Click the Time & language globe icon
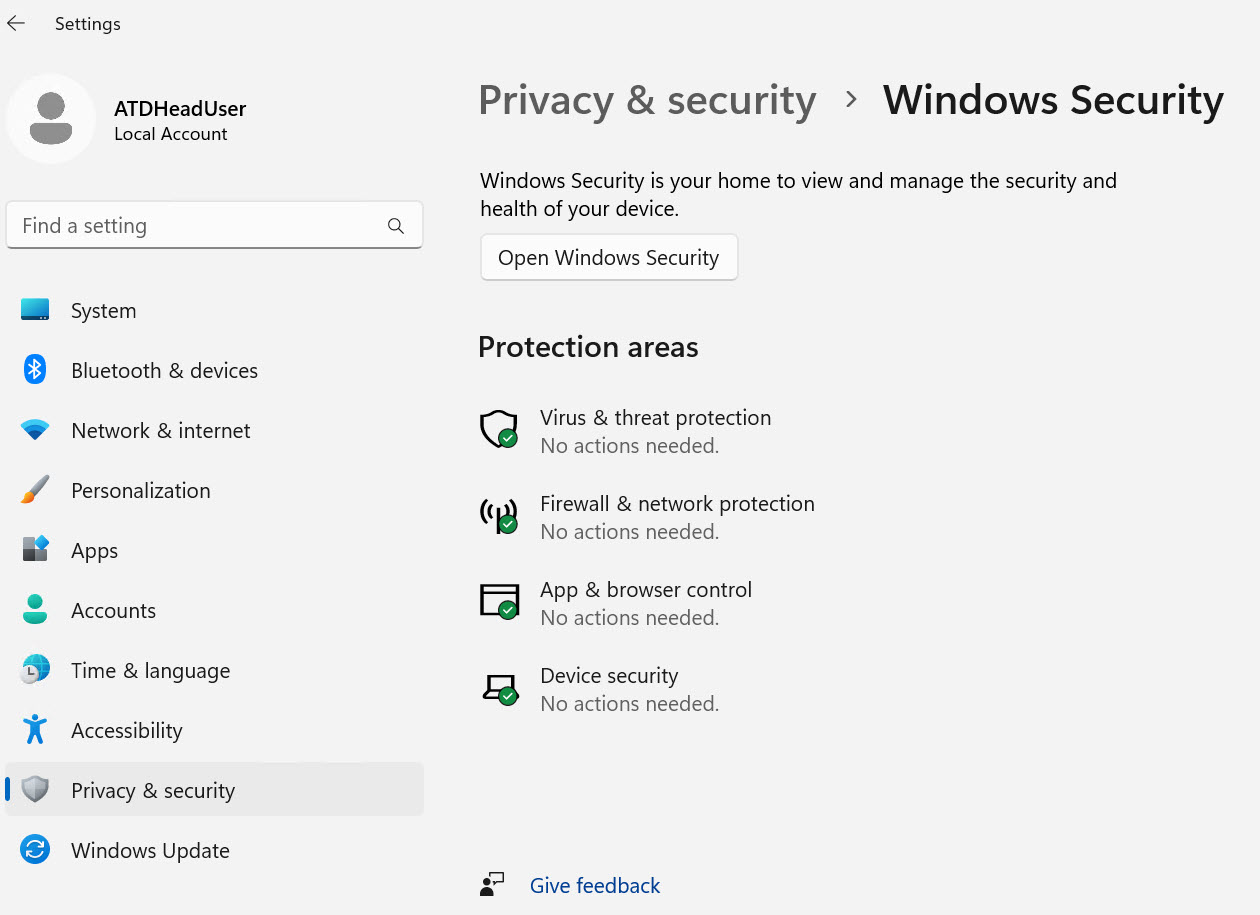The height and width of the screenshot is (915, 1260). 35,670
